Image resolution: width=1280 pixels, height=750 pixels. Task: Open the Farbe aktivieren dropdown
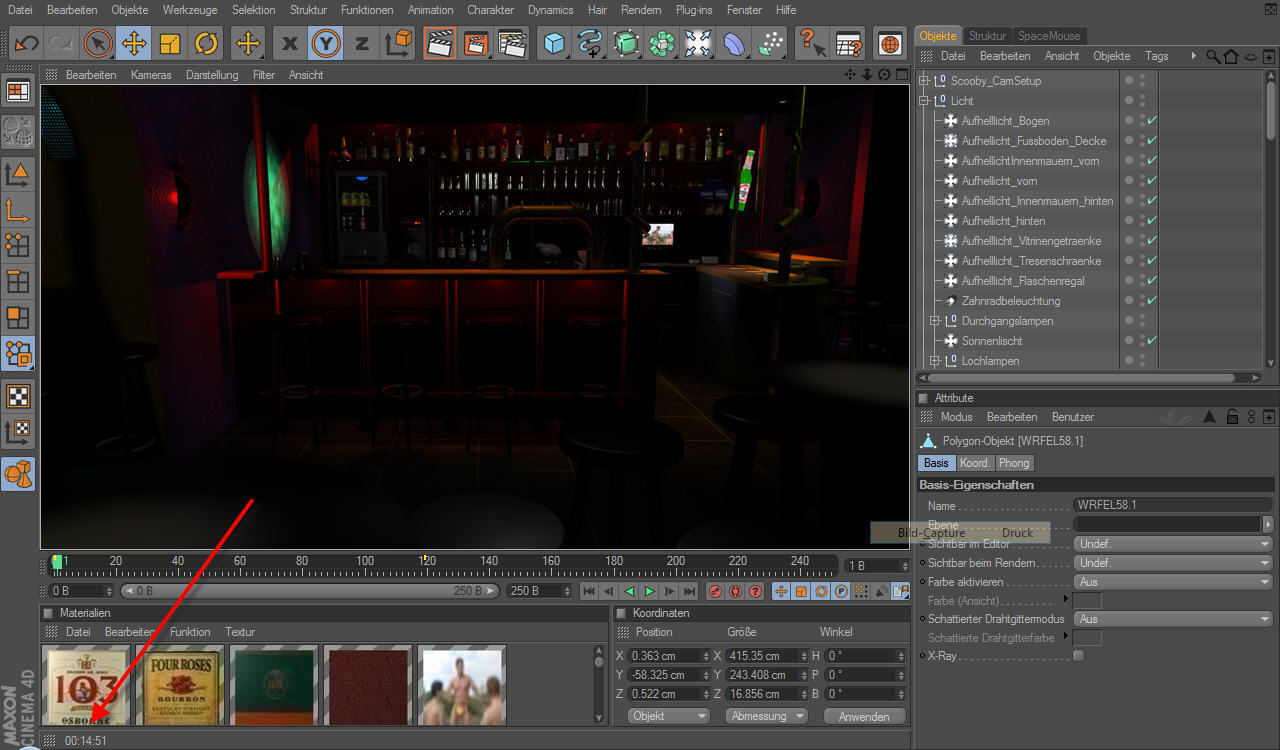pos(1173,582)
